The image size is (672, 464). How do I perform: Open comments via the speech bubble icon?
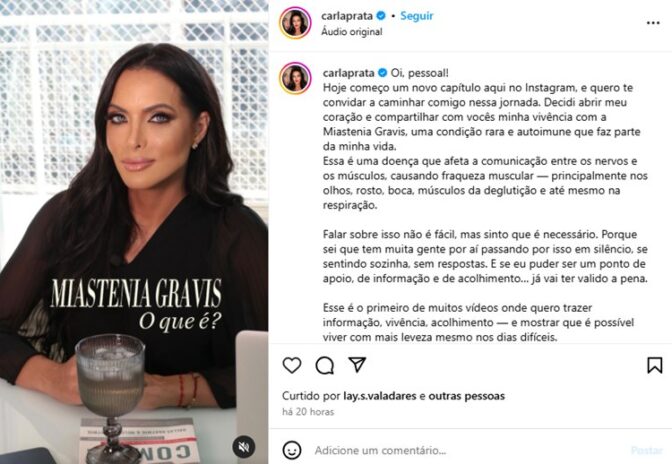324,365
